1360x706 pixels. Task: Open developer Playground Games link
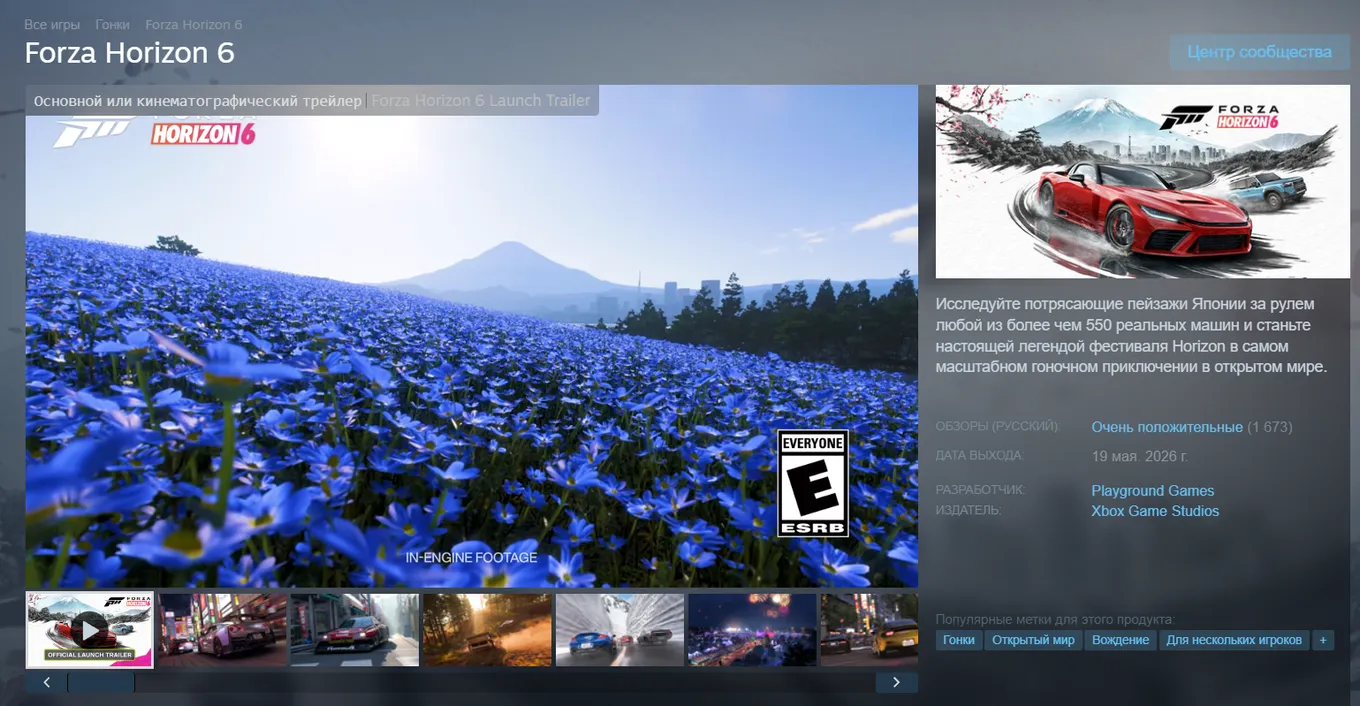point(1153,491)
